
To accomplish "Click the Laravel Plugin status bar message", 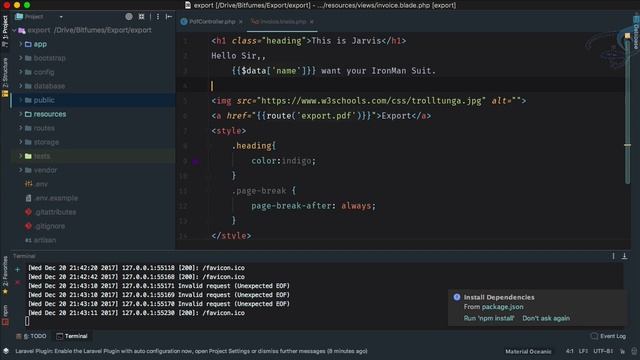I will pyautogui.click(x=191, y=351).
